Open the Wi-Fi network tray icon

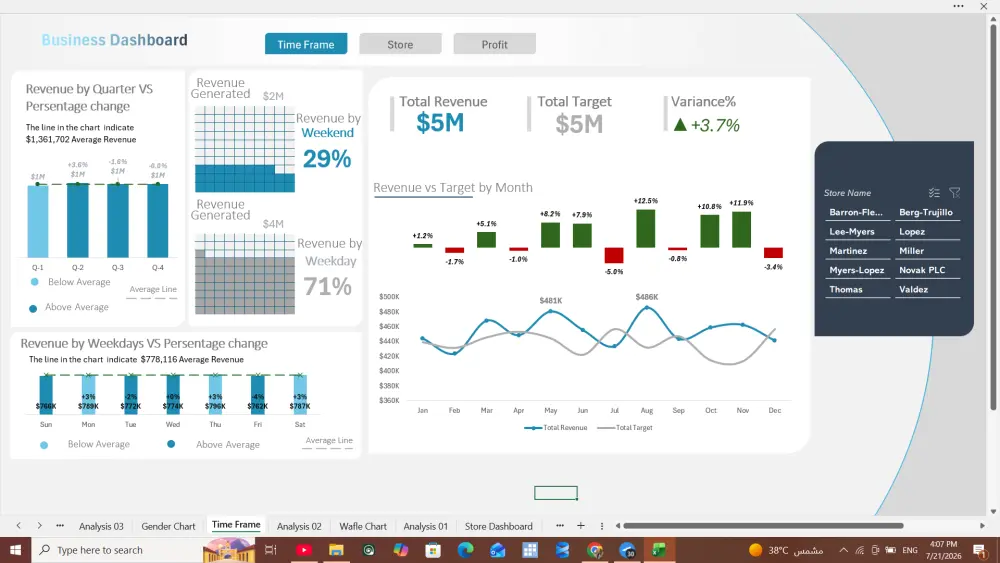pos(860,550)
